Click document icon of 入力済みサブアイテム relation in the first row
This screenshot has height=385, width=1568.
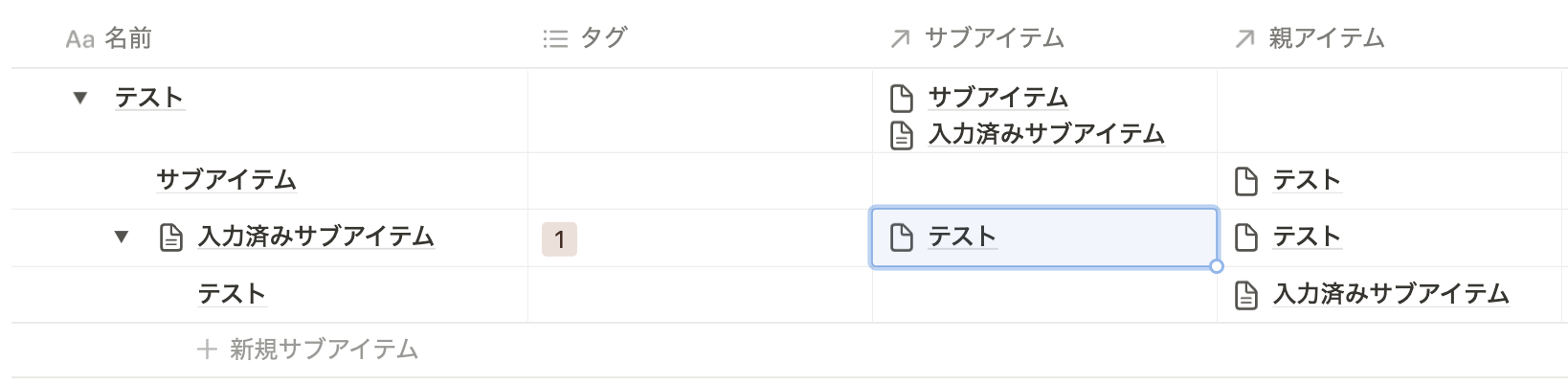tap(902, 135)
